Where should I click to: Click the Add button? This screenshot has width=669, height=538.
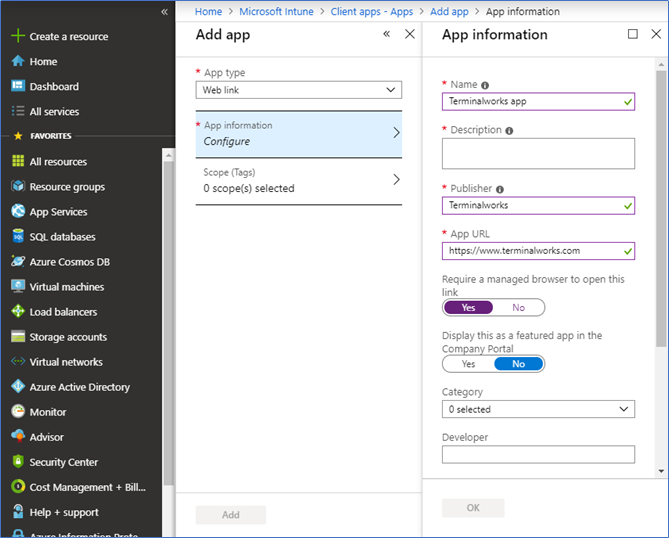pyautogui.click(x=230, y=515)
